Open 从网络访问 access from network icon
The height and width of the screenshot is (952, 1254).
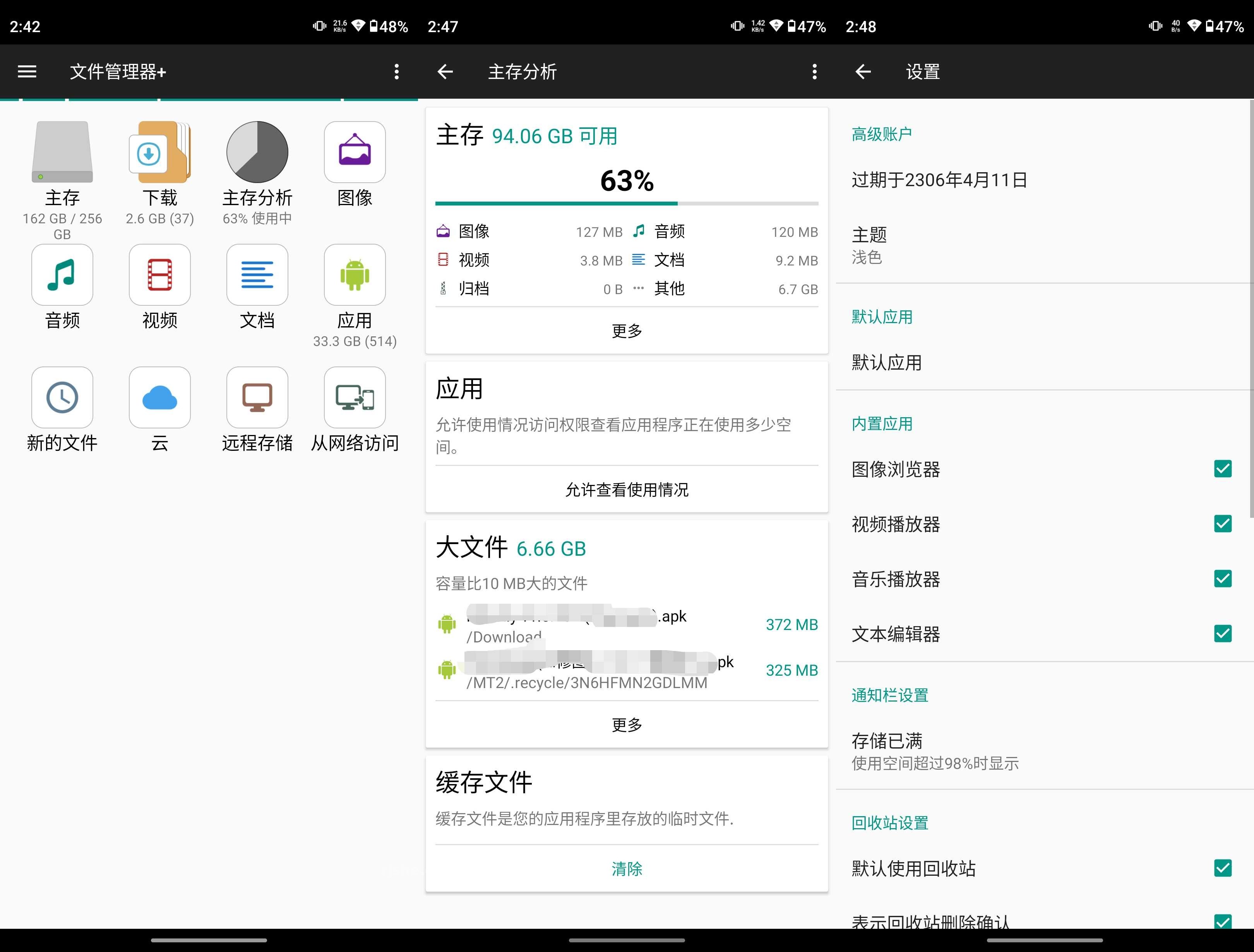click(354, 397)
